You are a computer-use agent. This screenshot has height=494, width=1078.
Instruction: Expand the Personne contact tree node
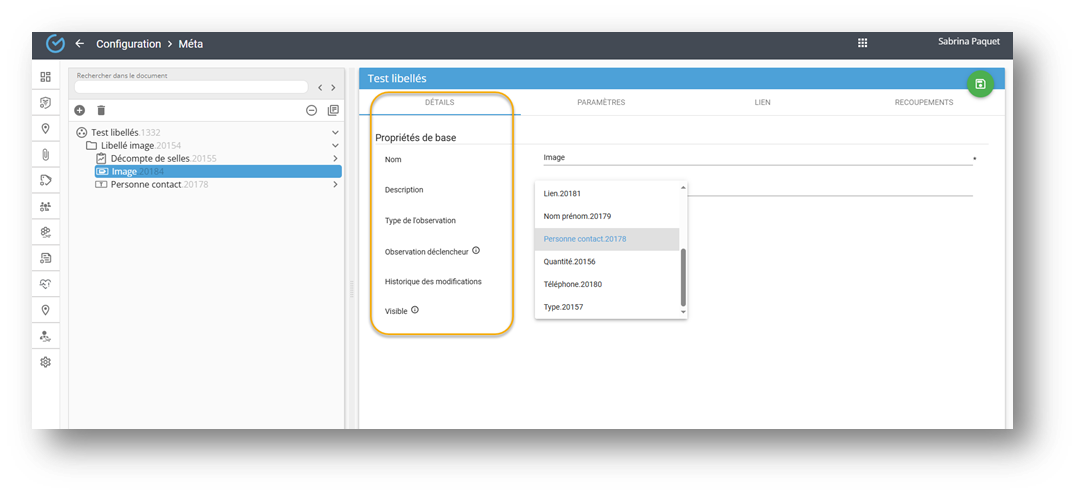click(335, 184)
